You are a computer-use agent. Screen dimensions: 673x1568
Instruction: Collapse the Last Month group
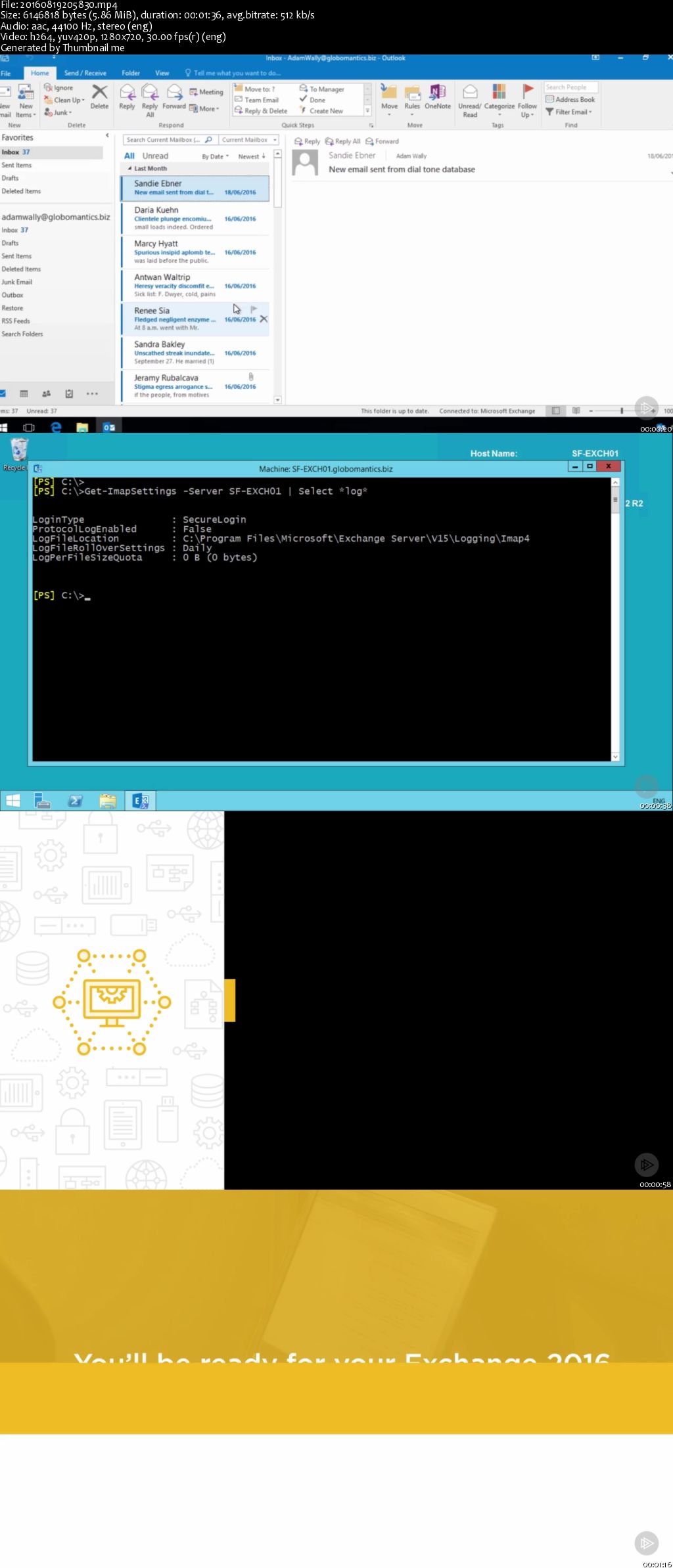130,168
